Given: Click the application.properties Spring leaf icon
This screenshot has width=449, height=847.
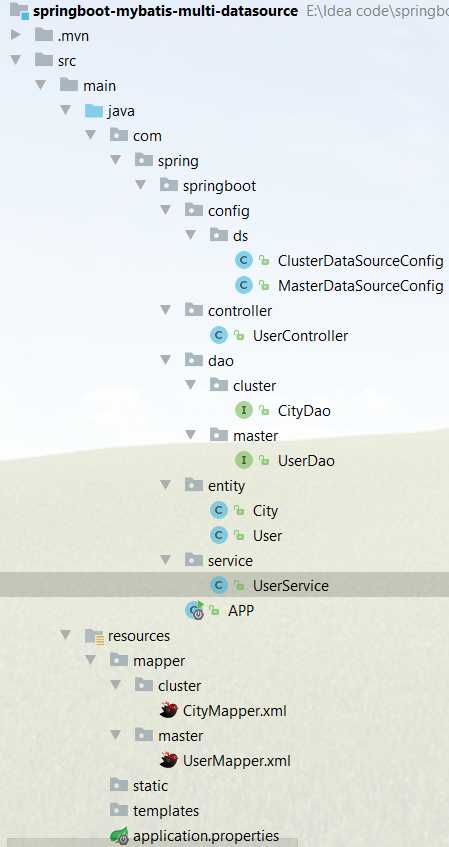Looking at the screenshot, I should pos(119,836).
